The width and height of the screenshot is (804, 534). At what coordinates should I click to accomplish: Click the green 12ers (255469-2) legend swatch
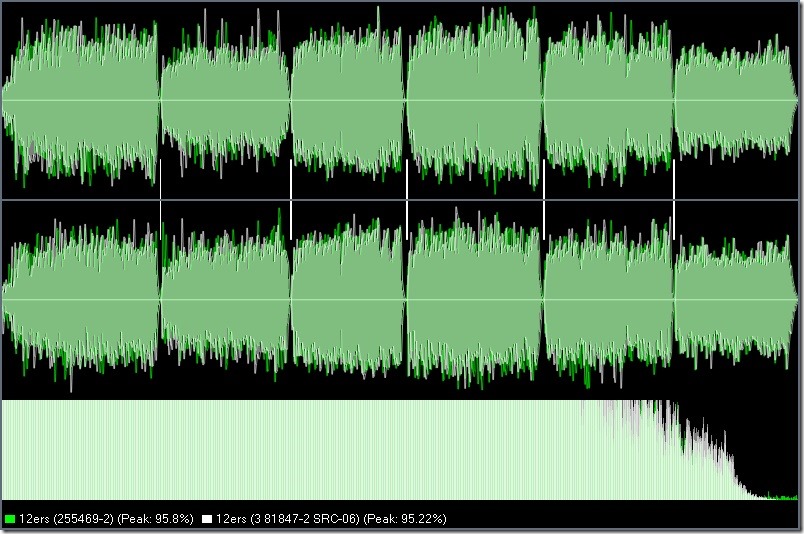pos(9,519)
